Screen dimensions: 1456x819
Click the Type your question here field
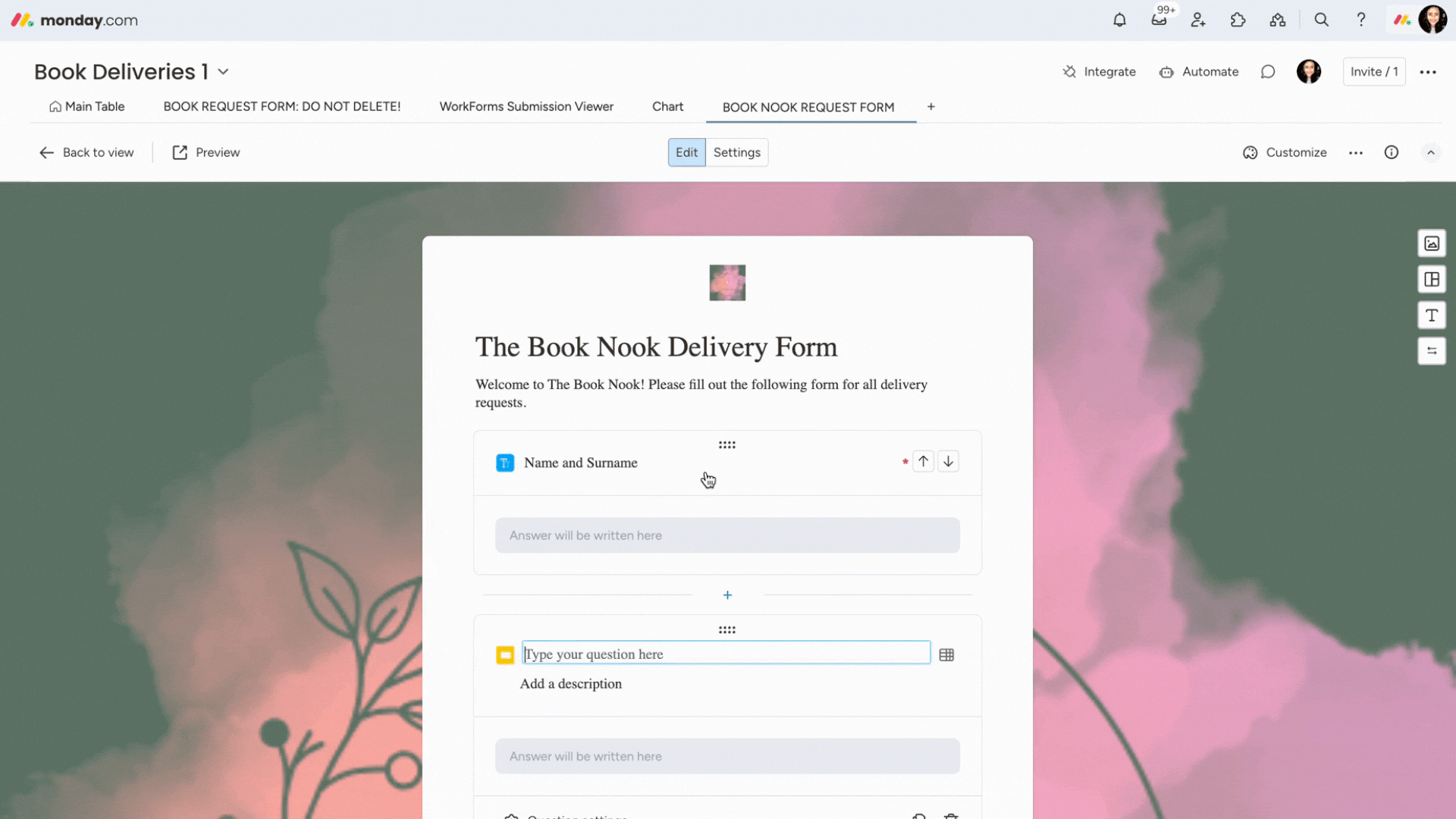point(726,653)
